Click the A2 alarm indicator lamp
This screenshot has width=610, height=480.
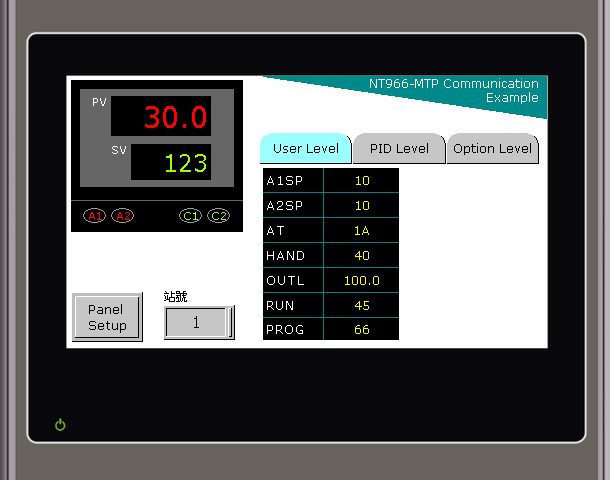(122, 215)
